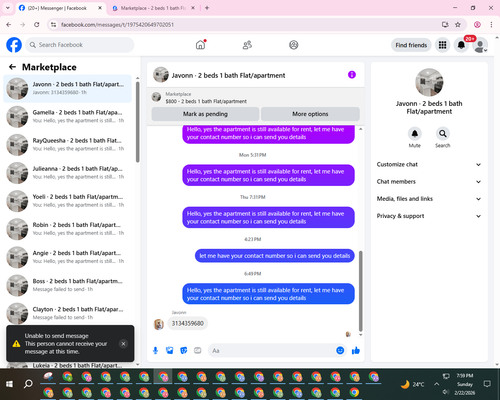Click the browser address bar URL
The height and width of the screenshot is (400, 500).
[117, 25]
